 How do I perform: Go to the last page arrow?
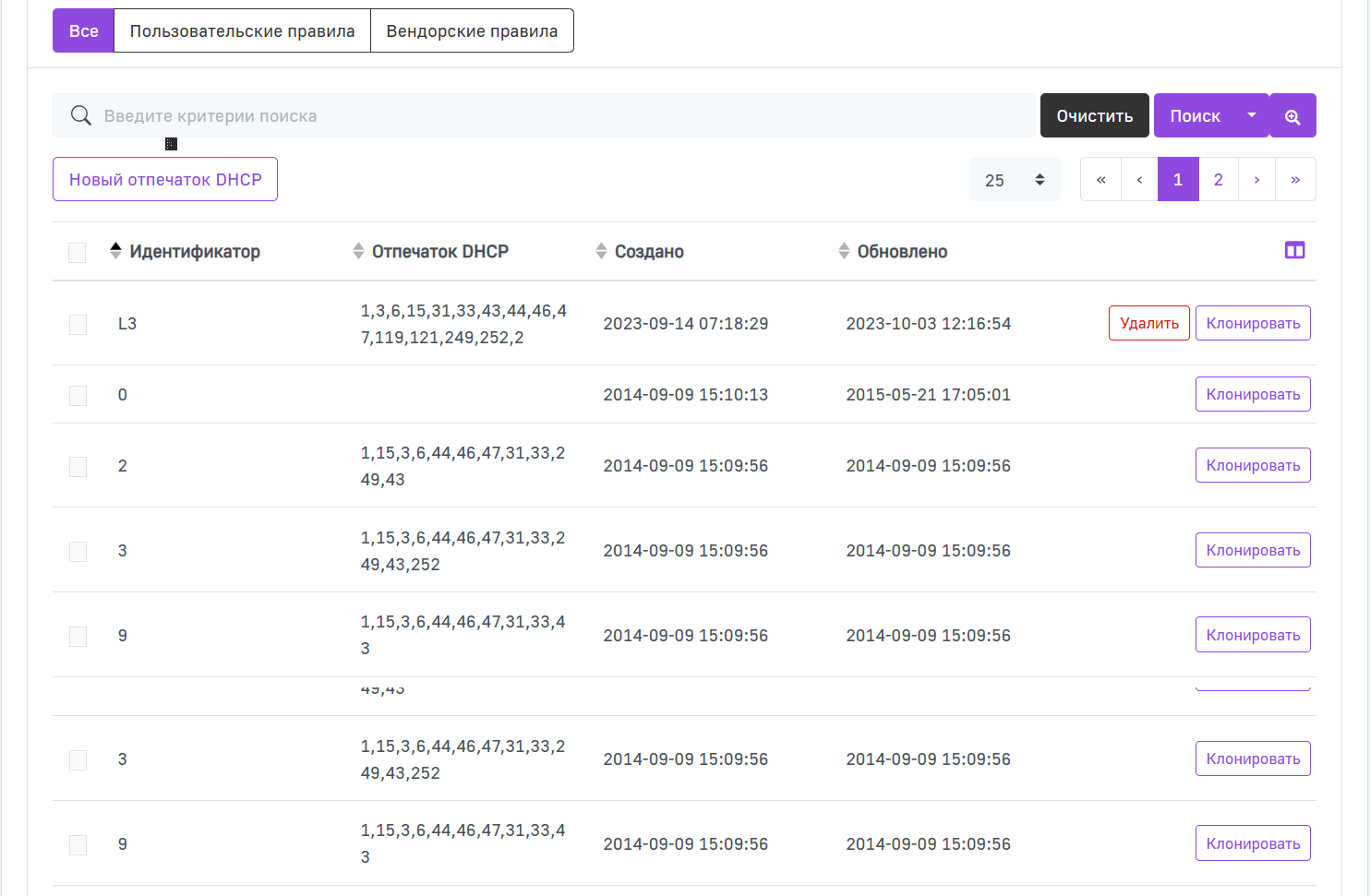pyautogui.click(x=1295, y=180)
